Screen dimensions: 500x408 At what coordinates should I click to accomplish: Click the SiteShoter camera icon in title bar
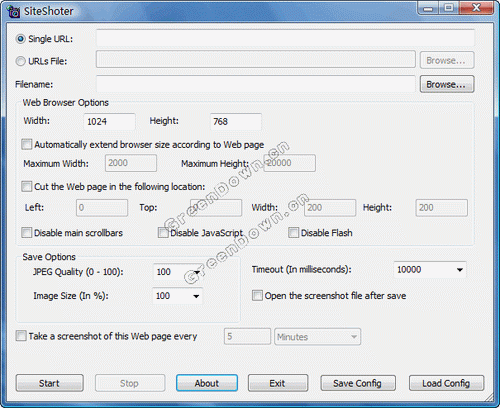point(13,12)
